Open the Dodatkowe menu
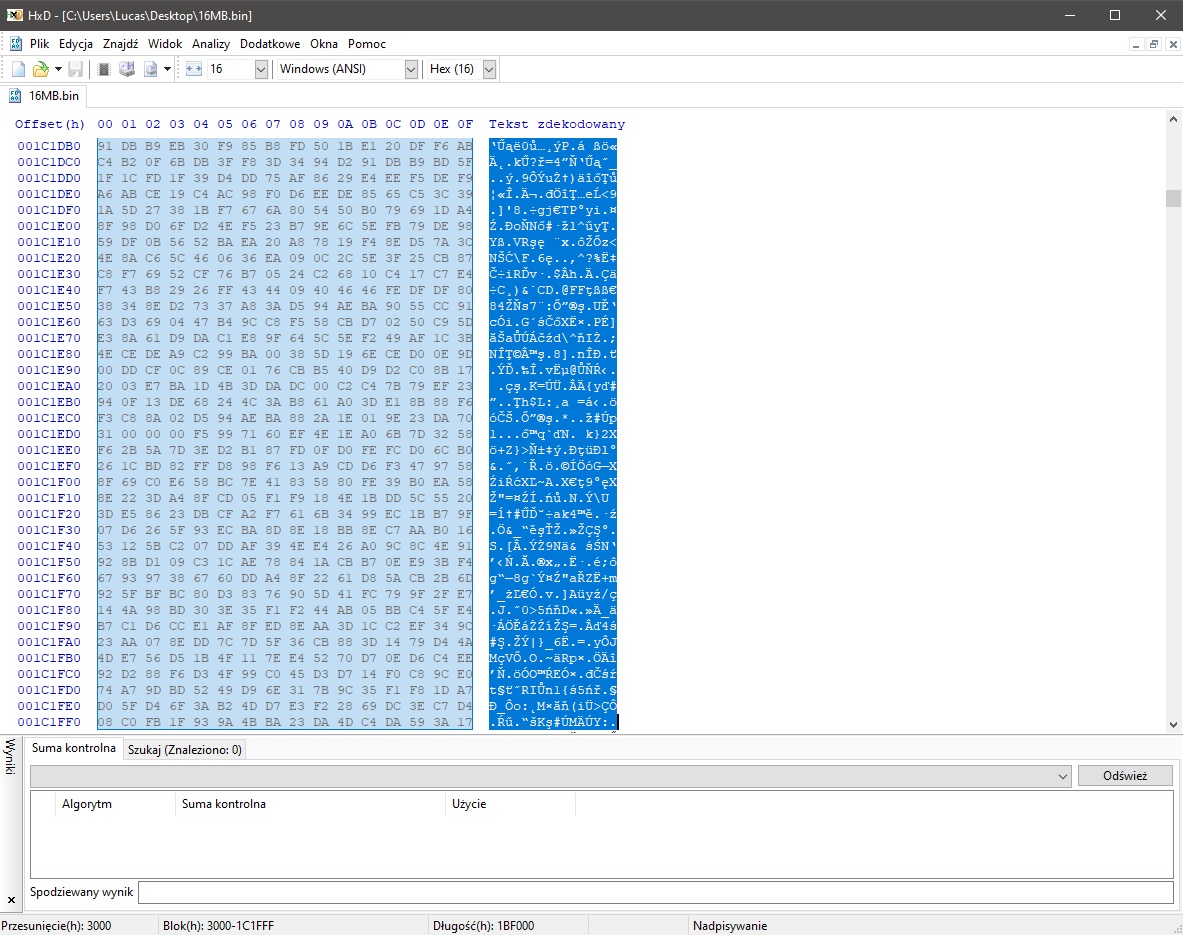 click(x=270, y=44)
